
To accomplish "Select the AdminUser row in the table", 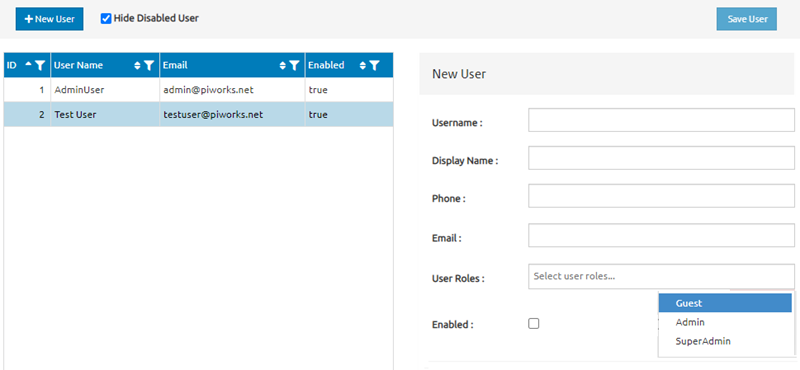I will pos(198,90).
